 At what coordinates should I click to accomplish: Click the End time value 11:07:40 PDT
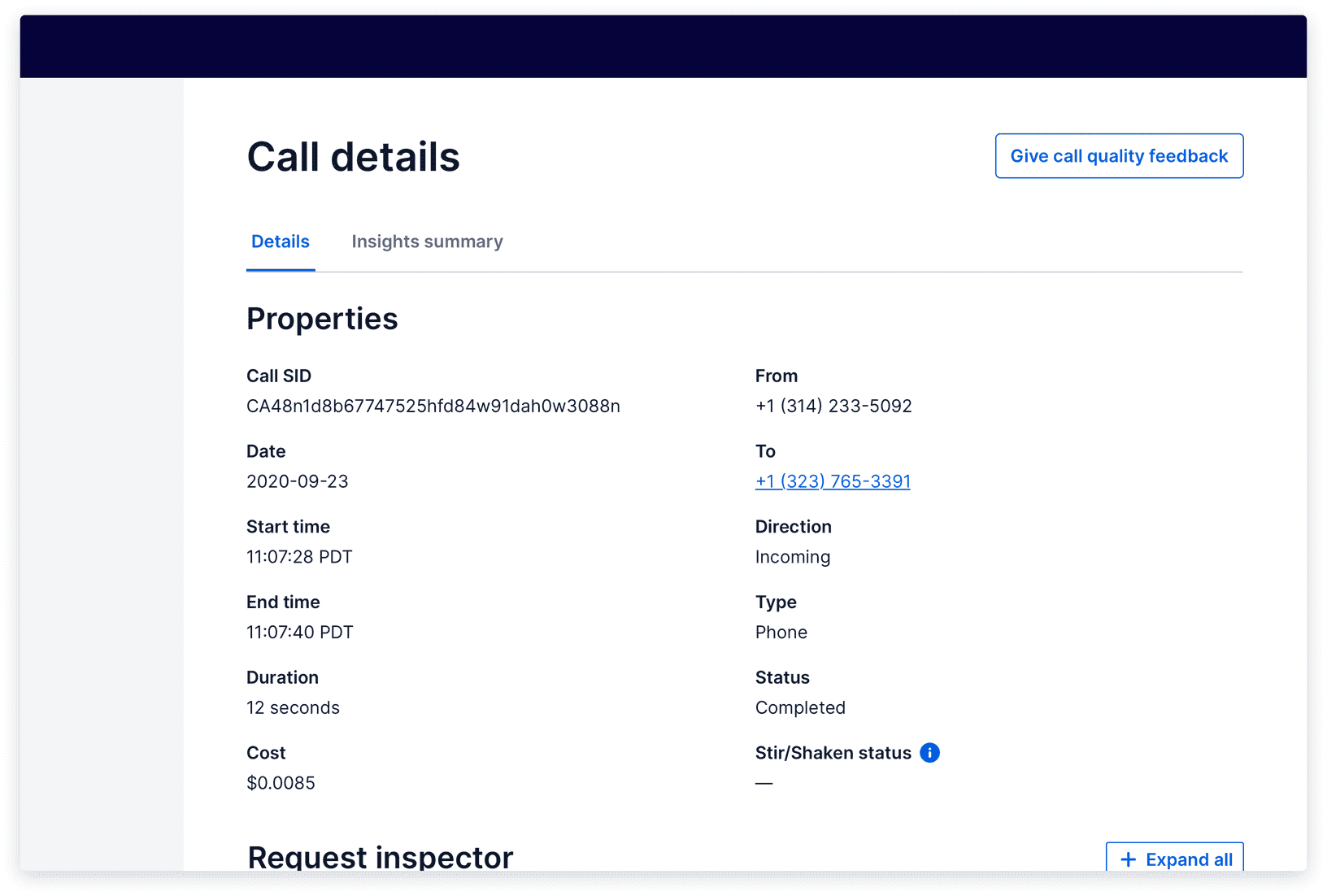pyautogui.click(x=299, y=632)
